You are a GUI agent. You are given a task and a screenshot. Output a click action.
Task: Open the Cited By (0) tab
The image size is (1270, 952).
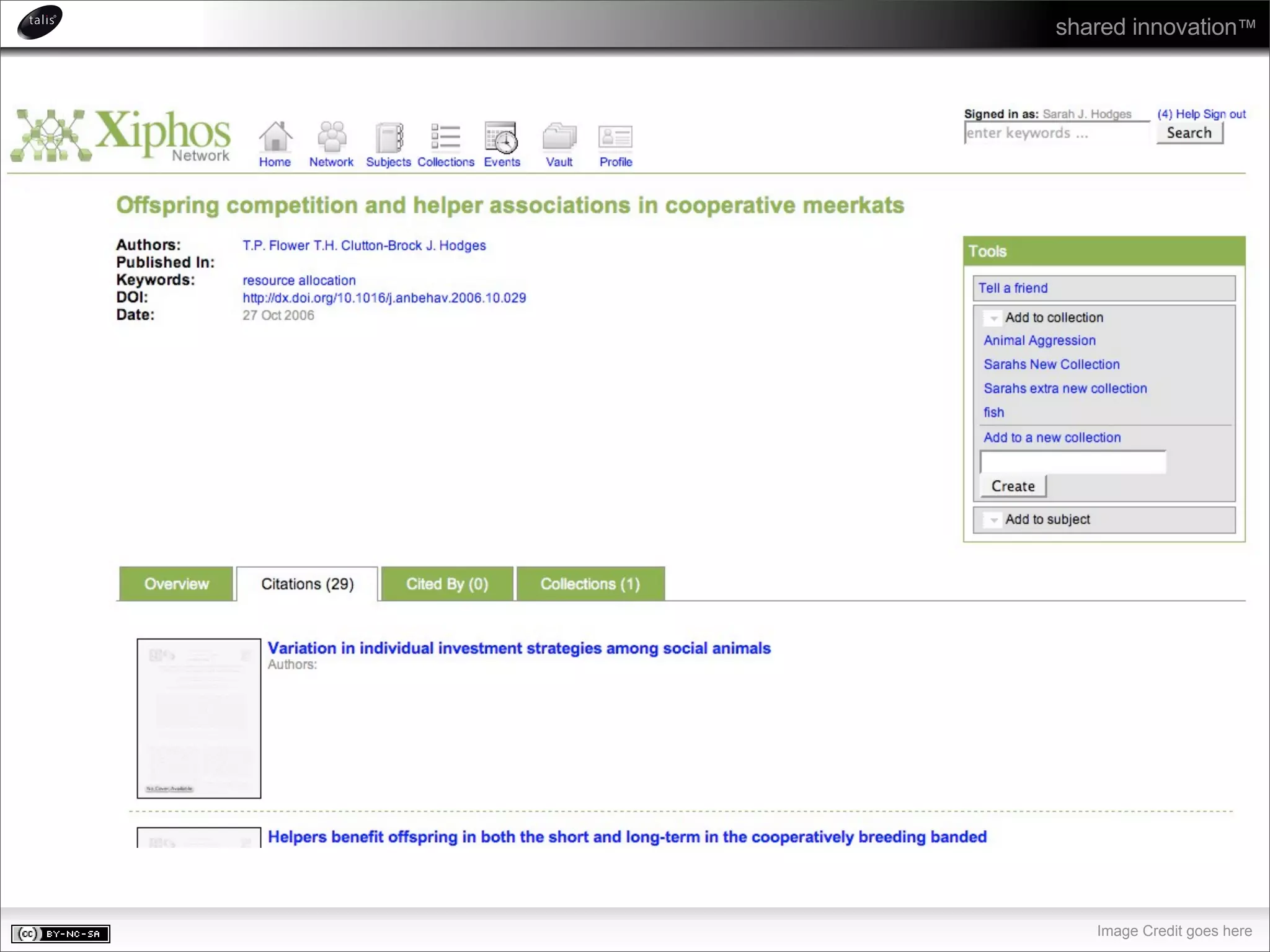[447, 584]
